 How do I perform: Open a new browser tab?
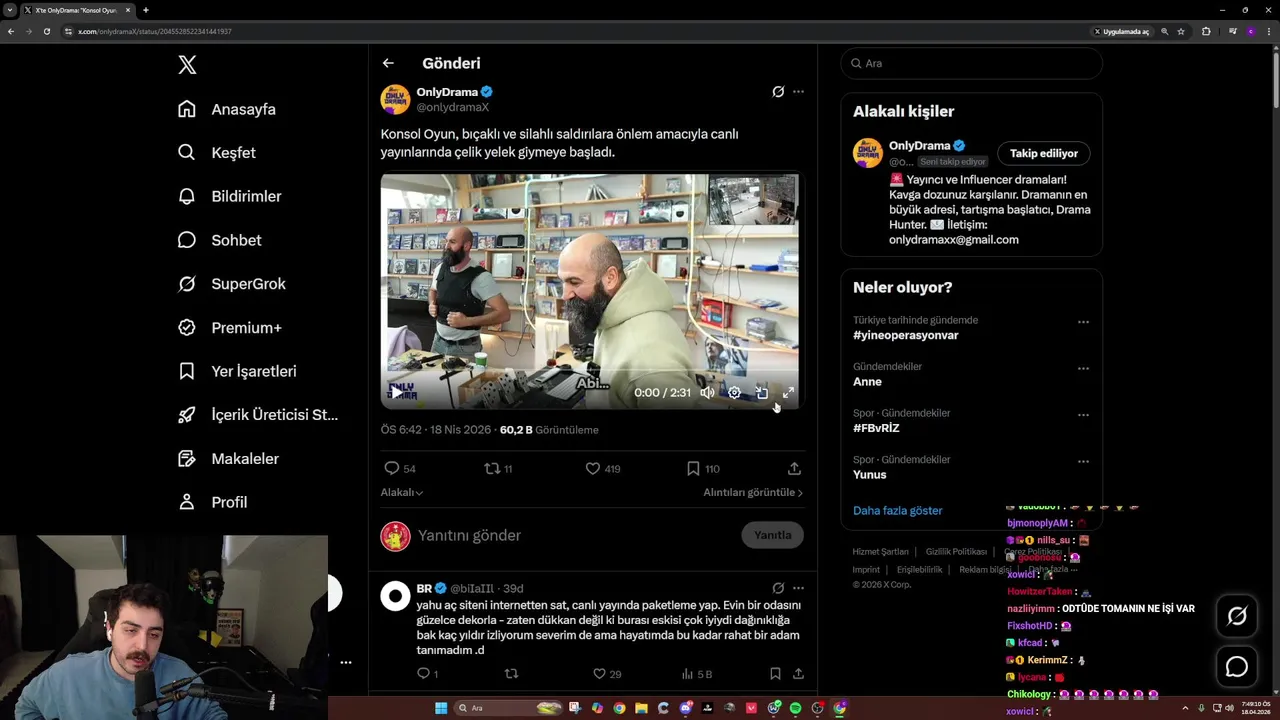145,10
